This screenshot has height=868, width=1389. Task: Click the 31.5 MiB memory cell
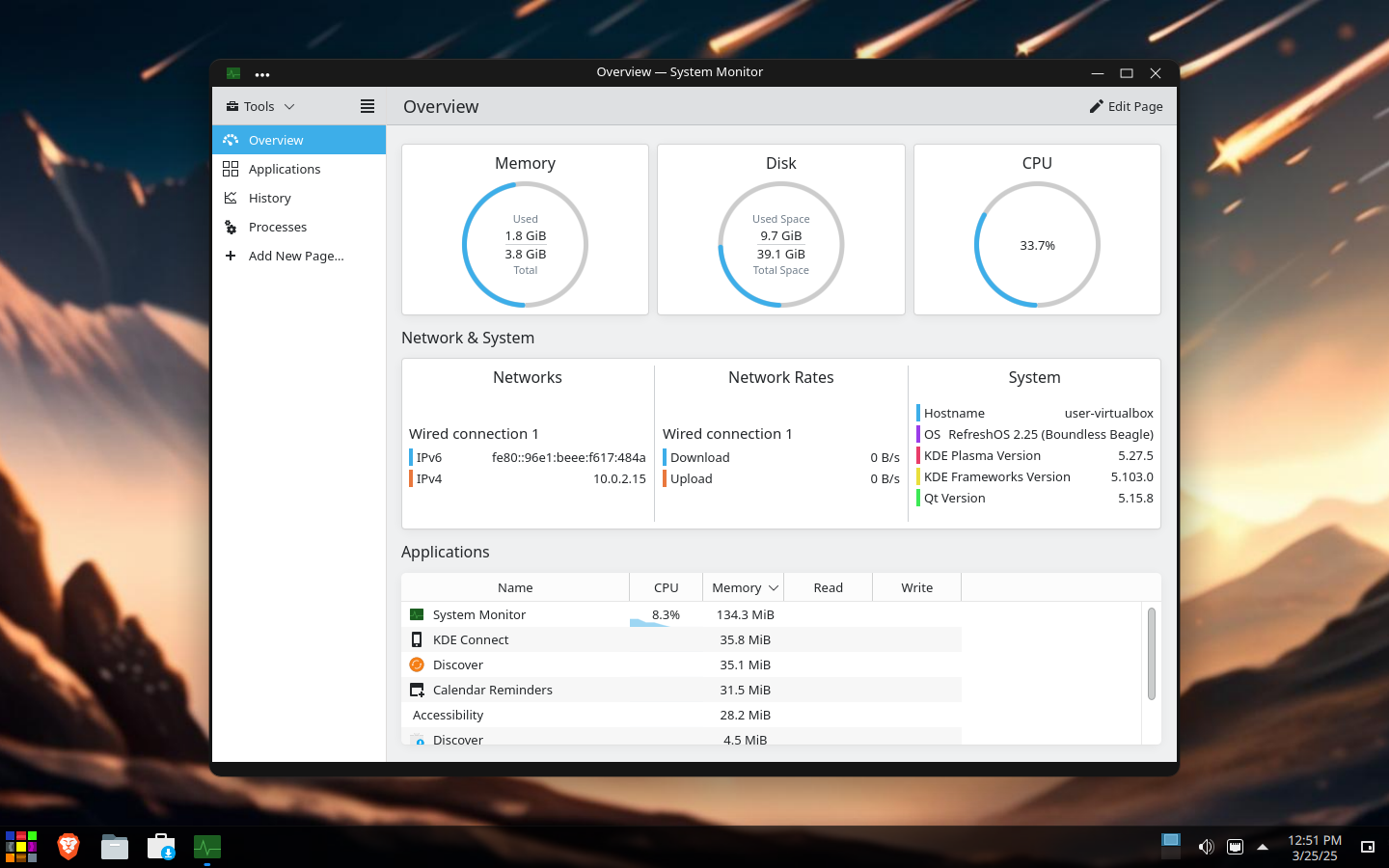(x=746, y=690)
